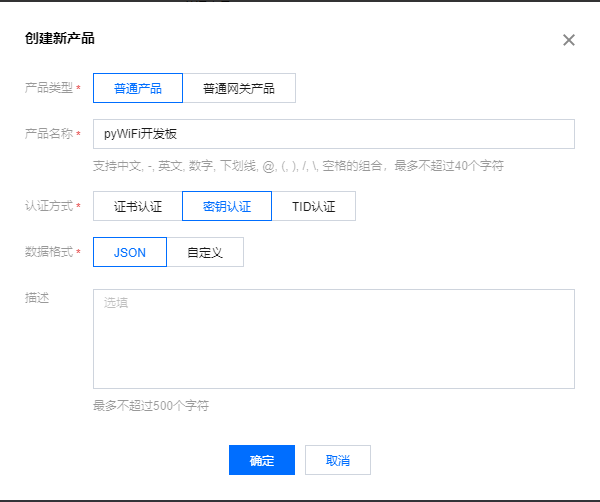This screenshot has width=600, height=502.
Task: Click the 产品类型 label
Action: (x=49, y=88)
